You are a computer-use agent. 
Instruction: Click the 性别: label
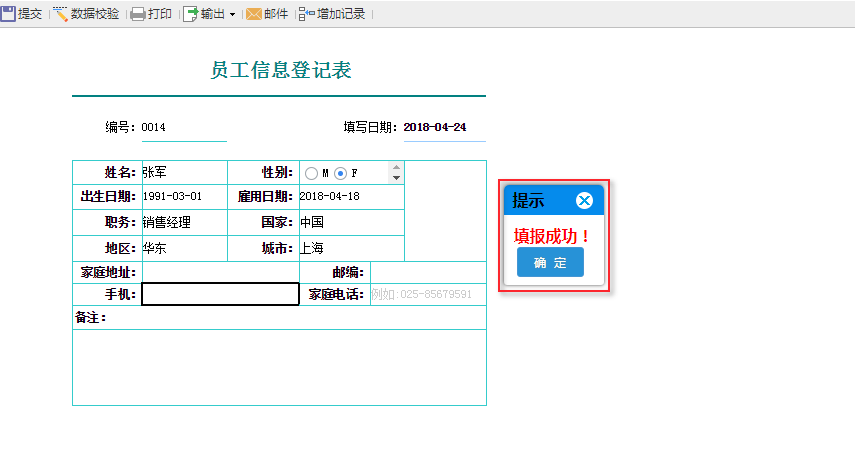click(277, 172)
